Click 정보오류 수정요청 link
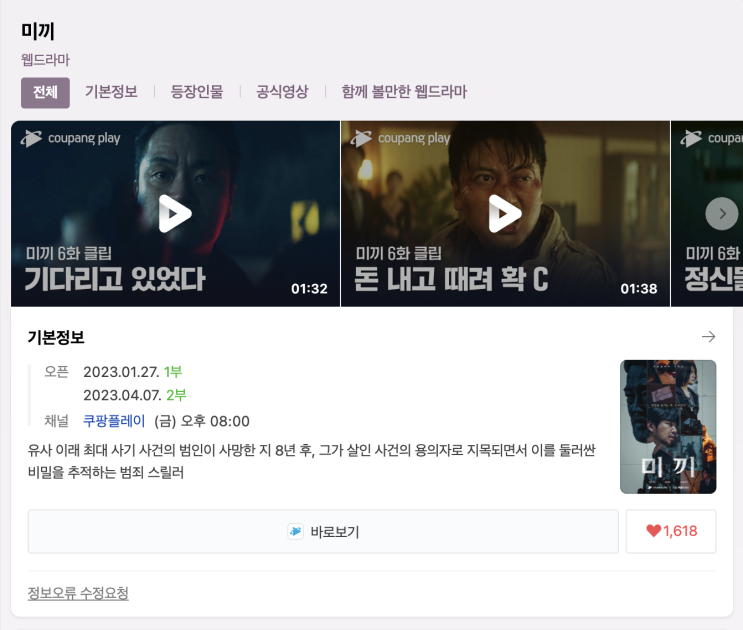Screen dimensions: 743x630 point(78,593)
